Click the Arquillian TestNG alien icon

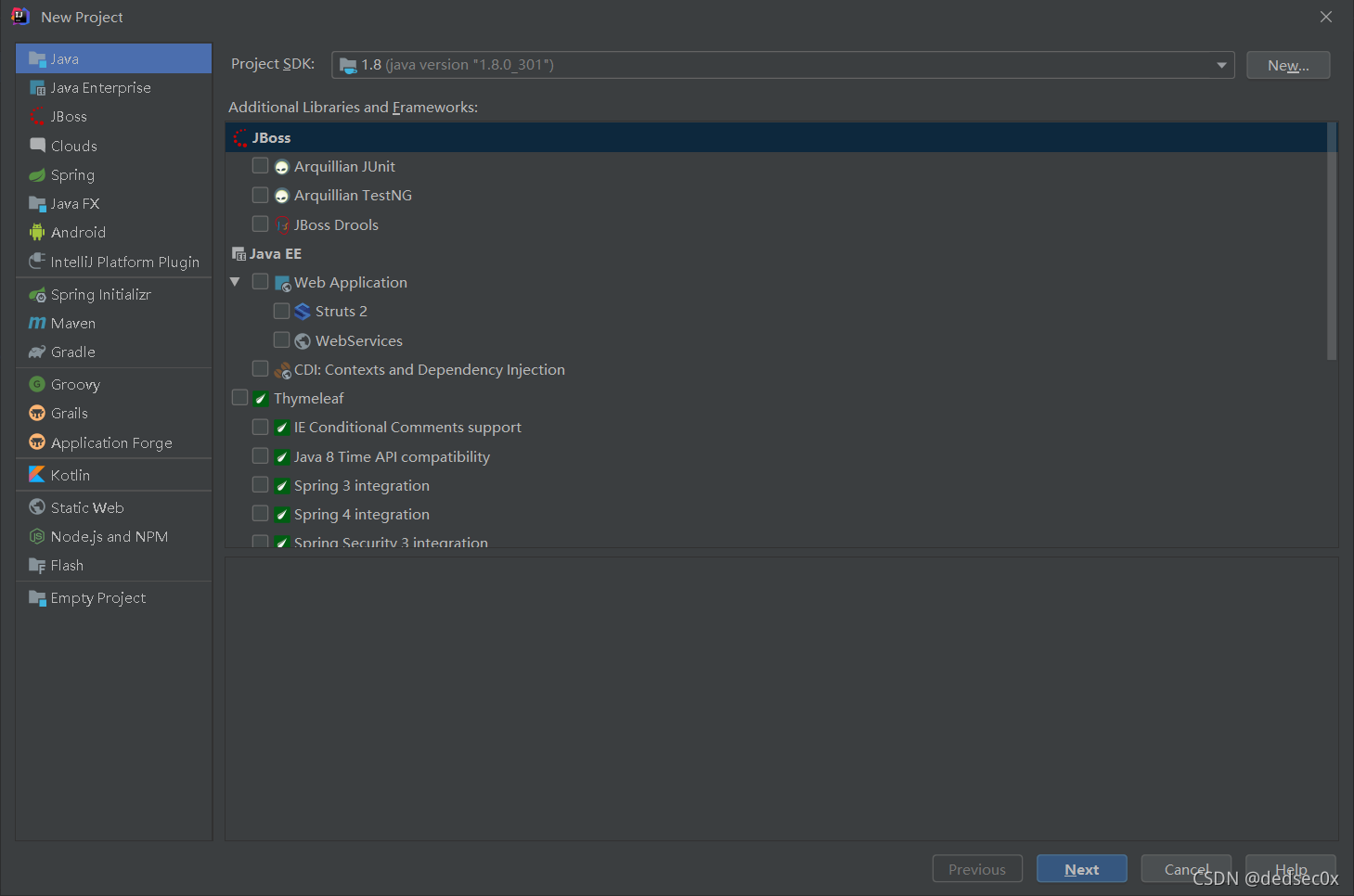[x=282, y=197]
